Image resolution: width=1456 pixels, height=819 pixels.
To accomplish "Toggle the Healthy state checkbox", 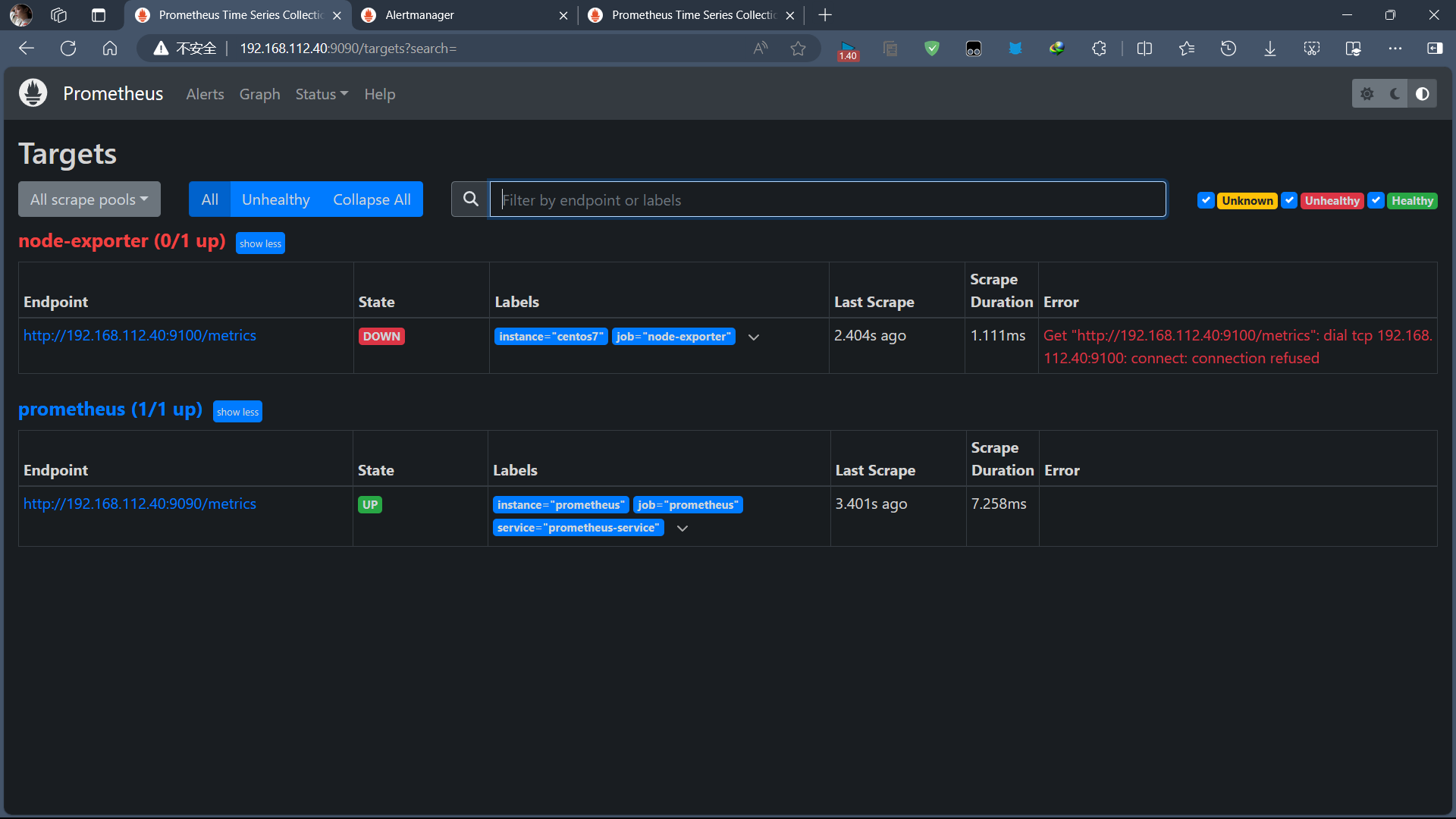I will point(1376,200).
